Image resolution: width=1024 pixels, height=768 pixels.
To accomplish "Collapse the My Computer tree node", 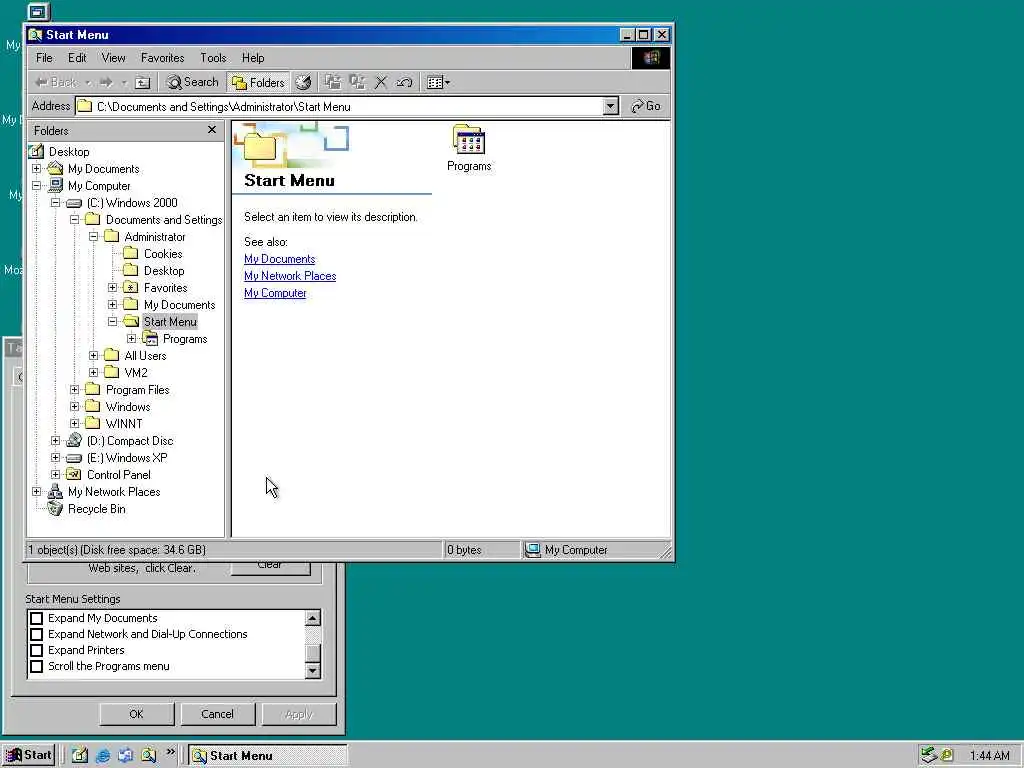I will pyautogui.click(x=37, y=185).
